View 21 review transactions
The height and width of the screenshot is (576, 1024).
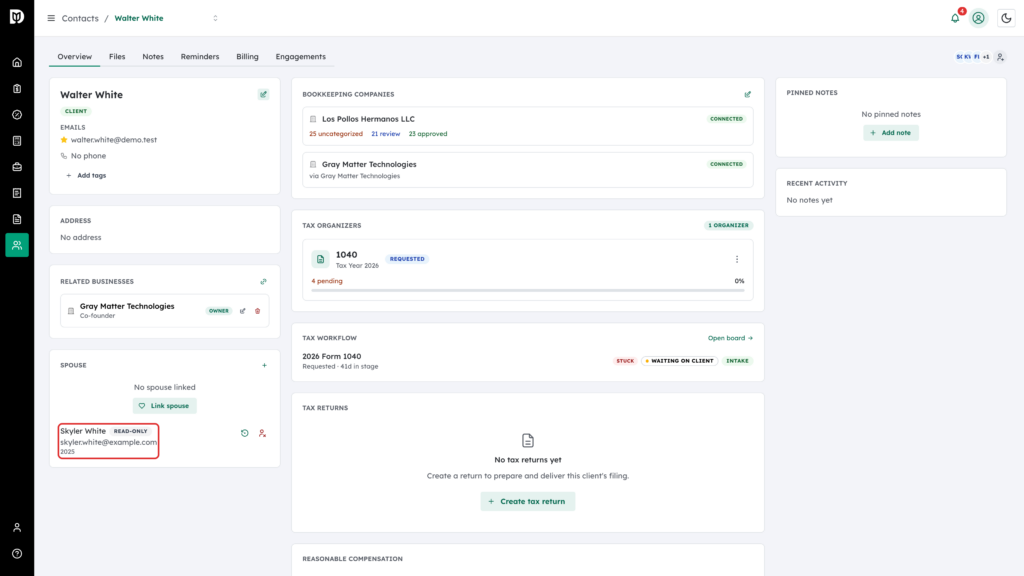pos(385,134)
